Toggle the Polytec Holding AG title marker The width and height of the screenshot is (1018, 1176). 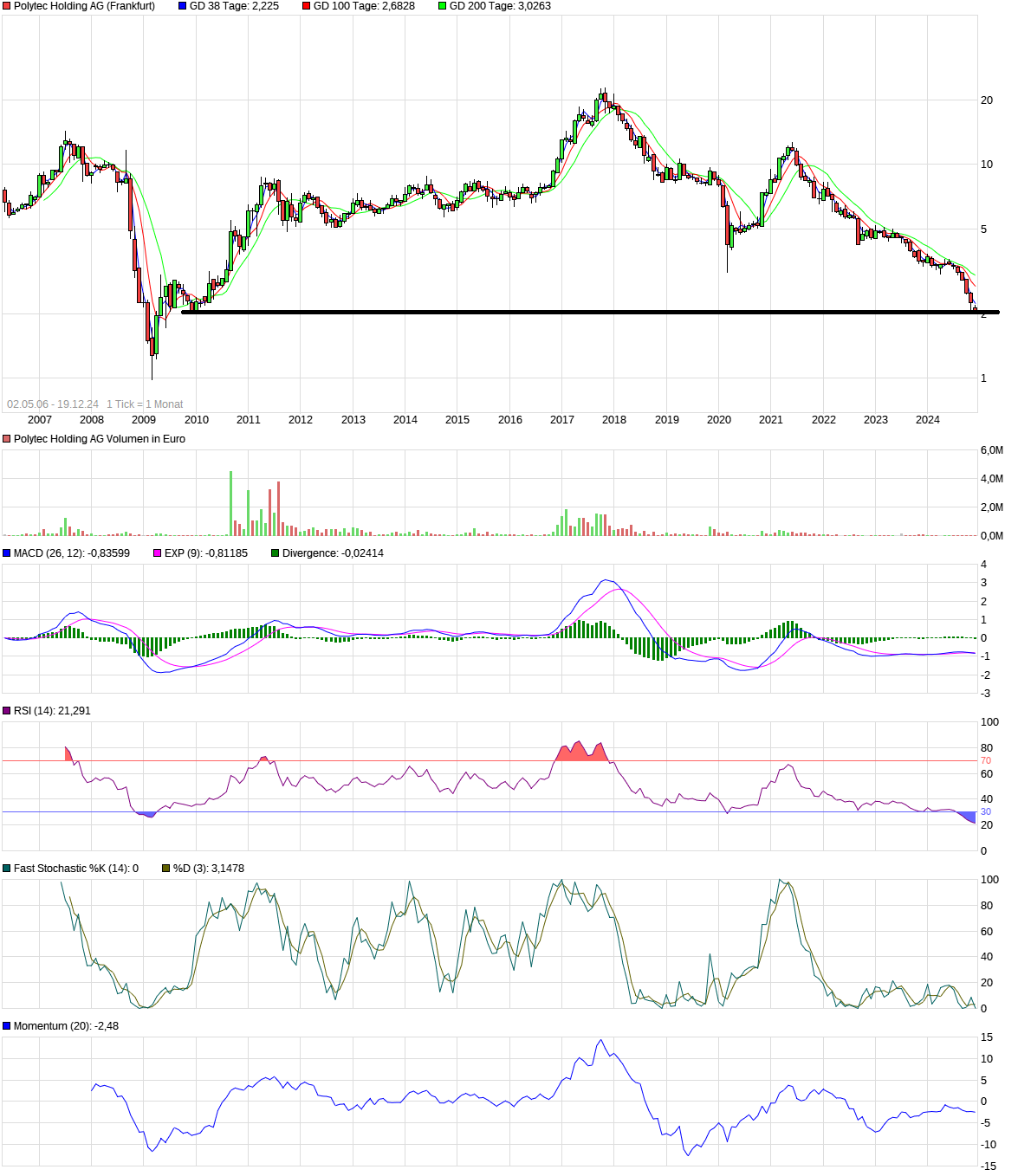pos(6,7)
